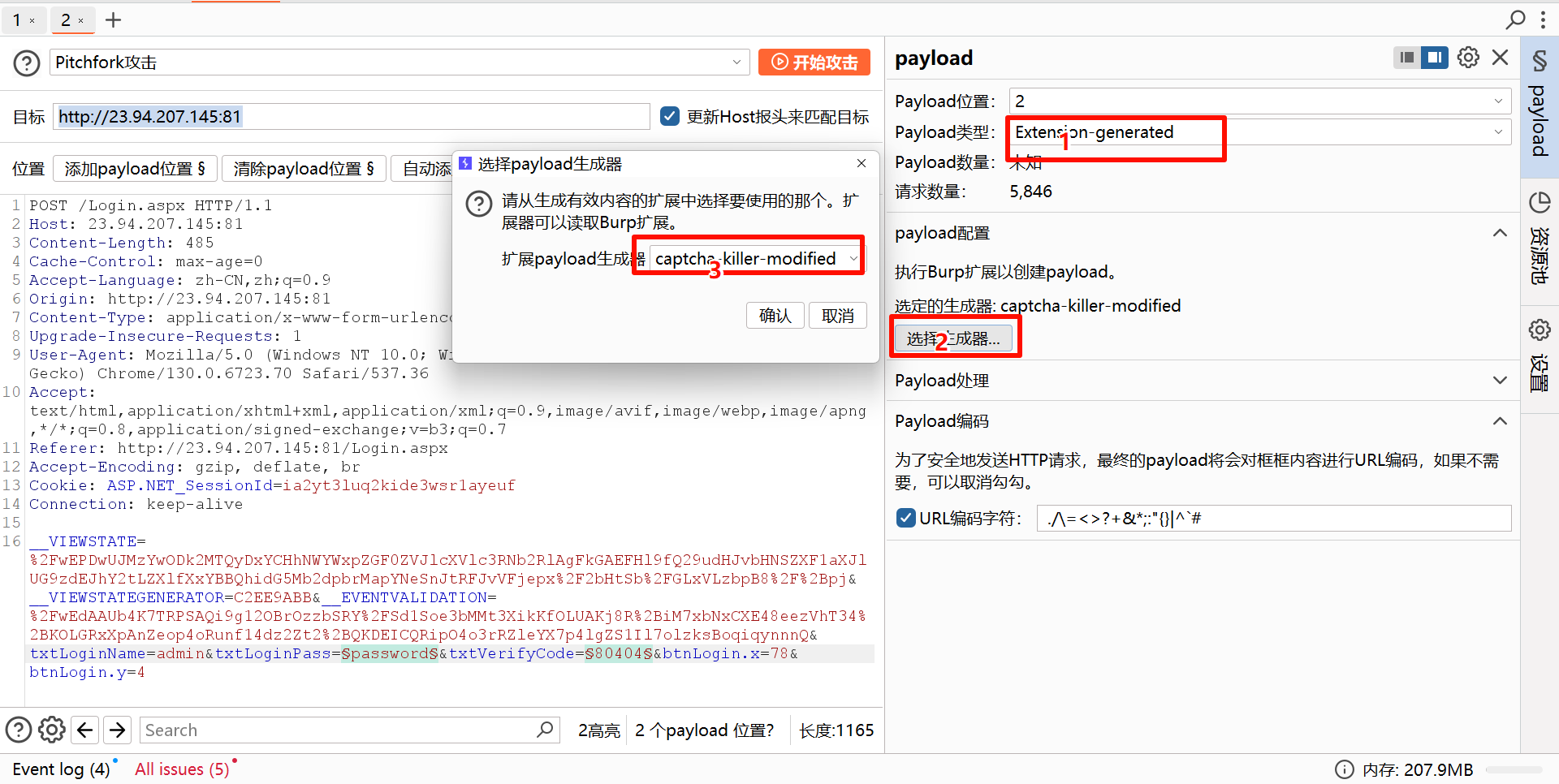Click the back arrow in editor footer
This screenshot has width=1559, height=784.
[85, 730]
